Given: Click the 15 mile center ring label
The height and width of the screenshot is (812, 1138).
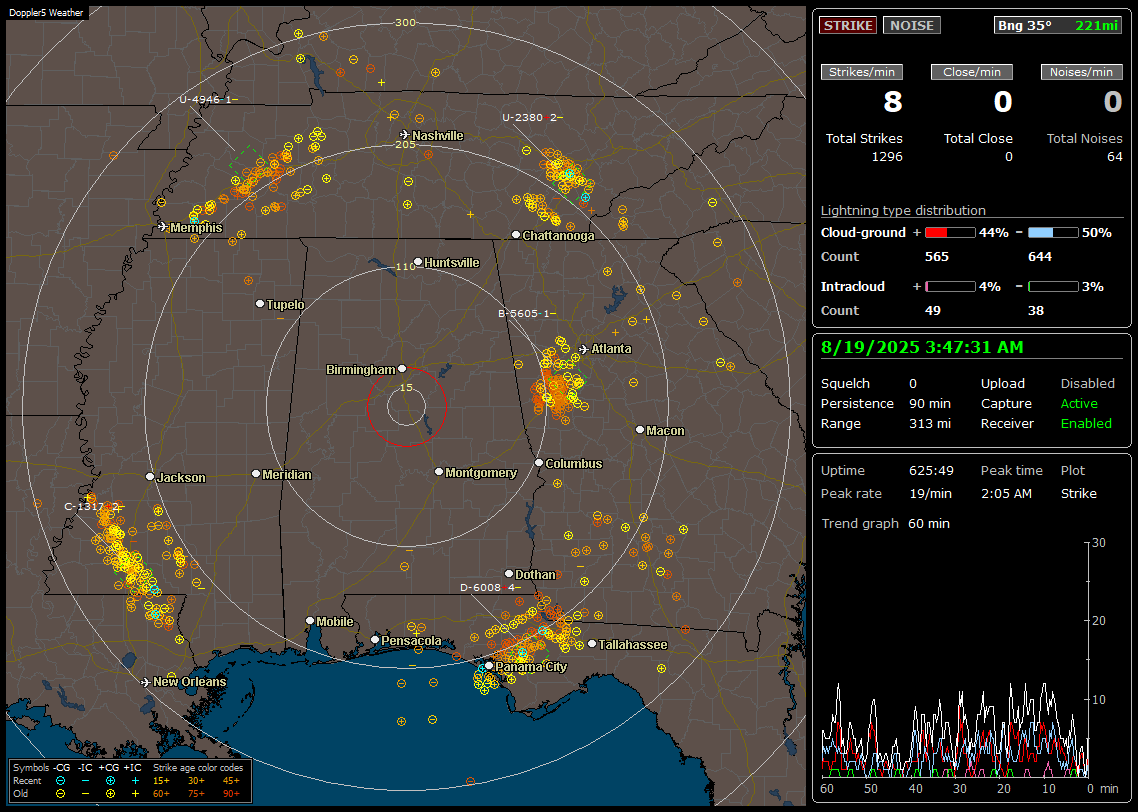Looking at the screenshot, I should 406,387.
